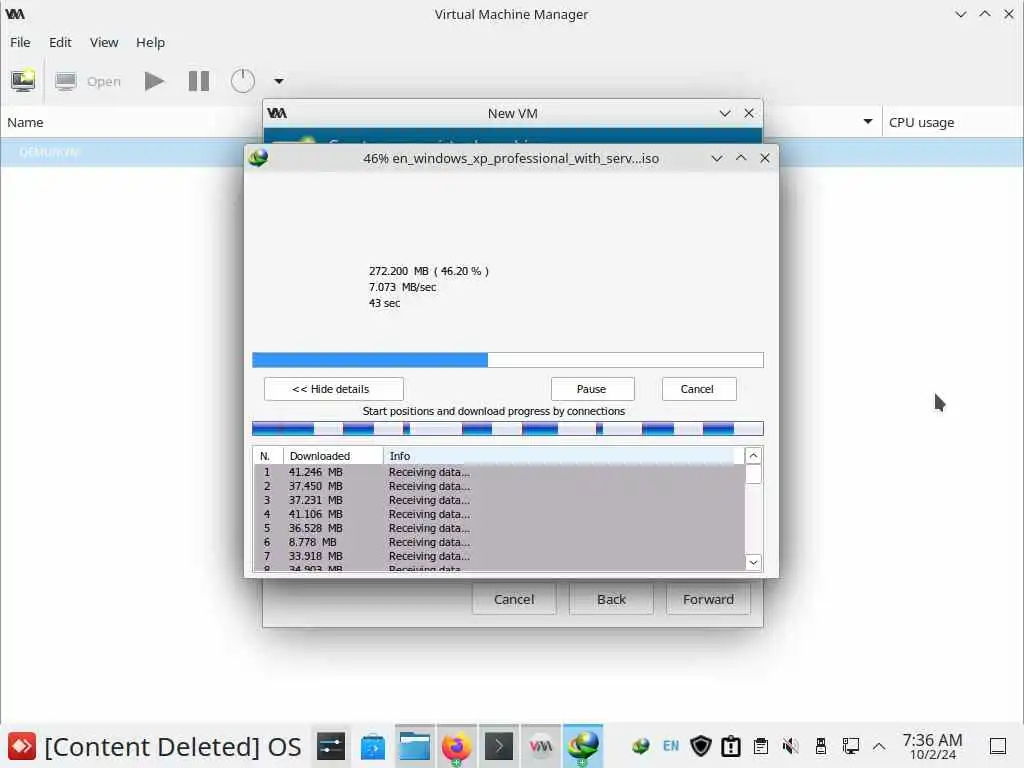The image size is (1024, 768).
Task: Click the download manager globe icon in title bar
Action: point(259,158)
